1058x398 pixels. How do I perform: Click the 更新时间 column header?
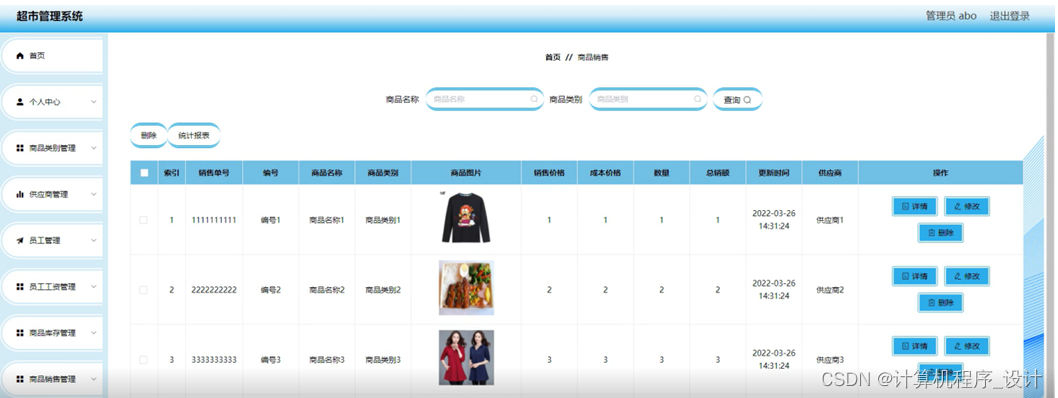(774, 173)
